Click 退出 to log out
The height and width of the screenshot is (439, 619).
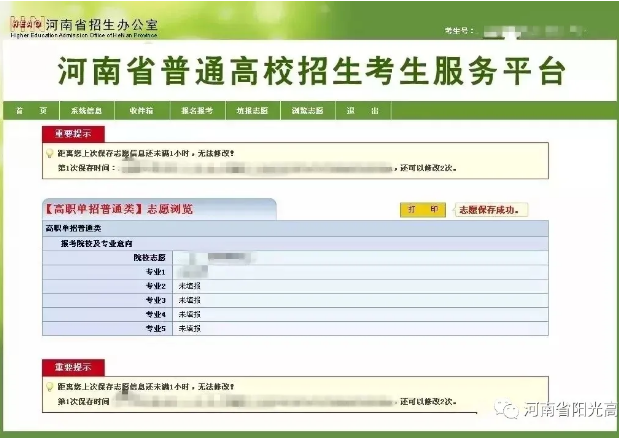363,111
